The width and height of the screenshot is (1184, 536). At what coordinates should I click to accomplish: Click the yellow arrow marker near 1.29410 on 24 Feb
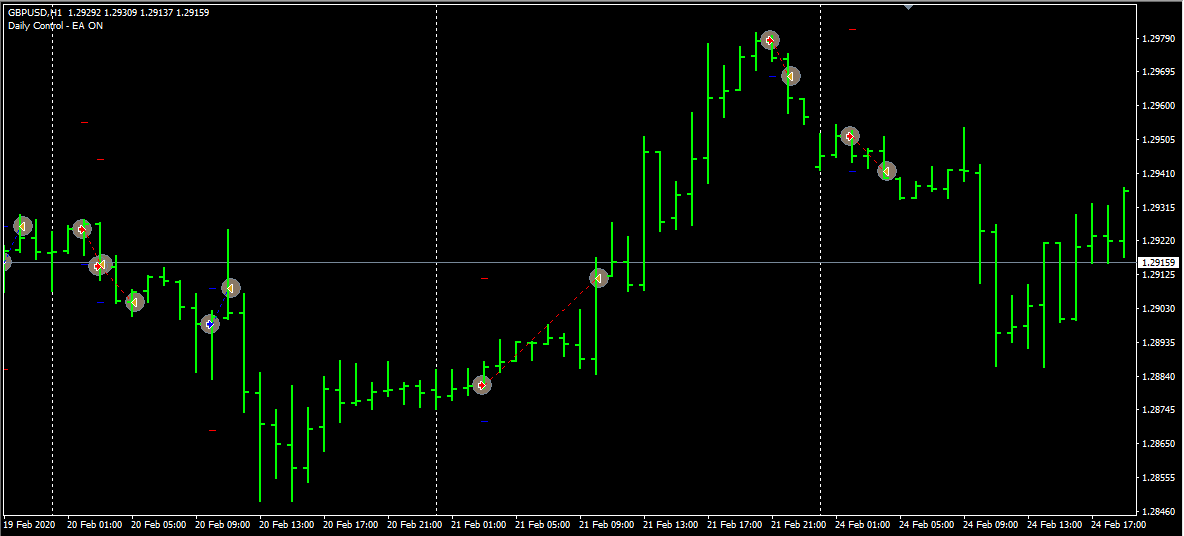[887, 171]
